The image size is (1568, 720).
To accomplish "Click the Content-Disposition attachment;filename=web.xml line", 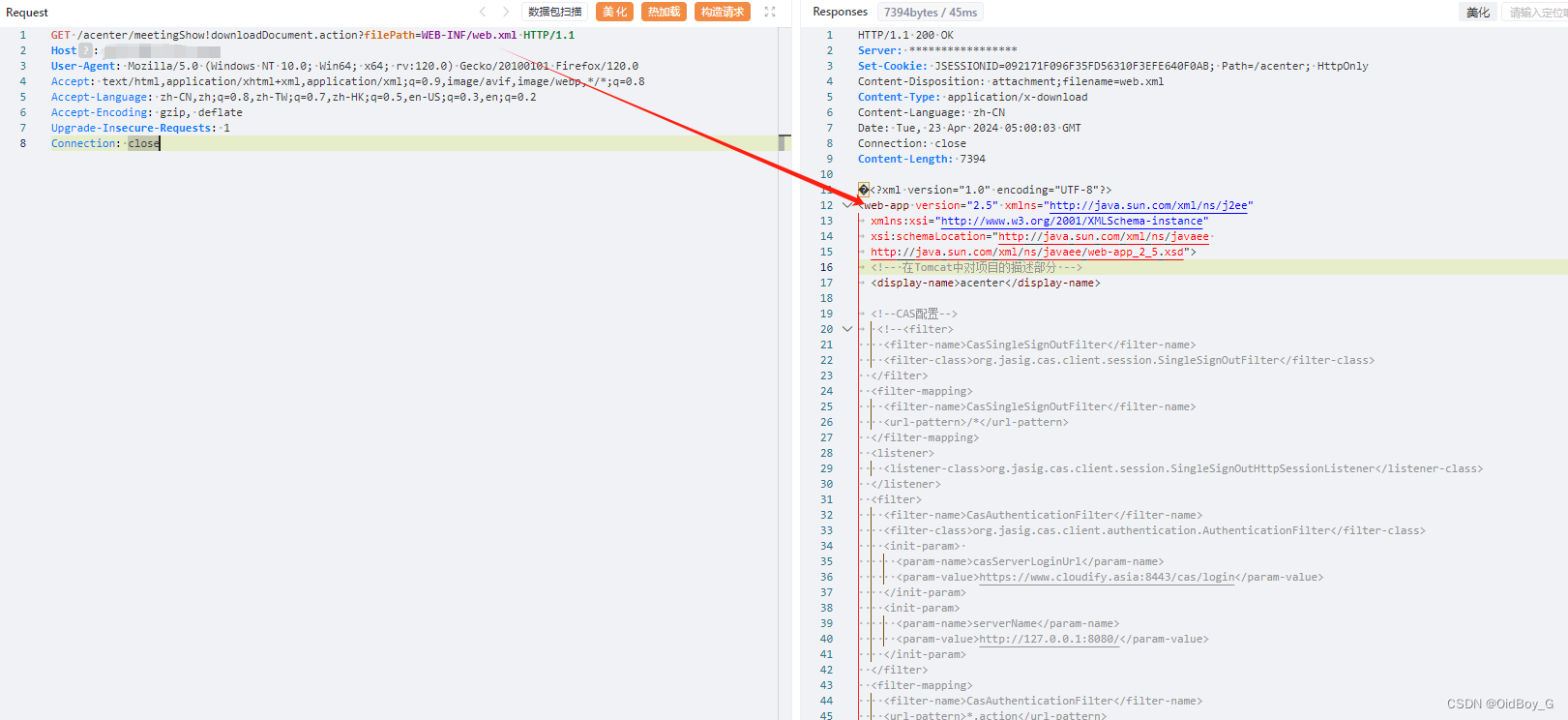I will pos(1011,81).
